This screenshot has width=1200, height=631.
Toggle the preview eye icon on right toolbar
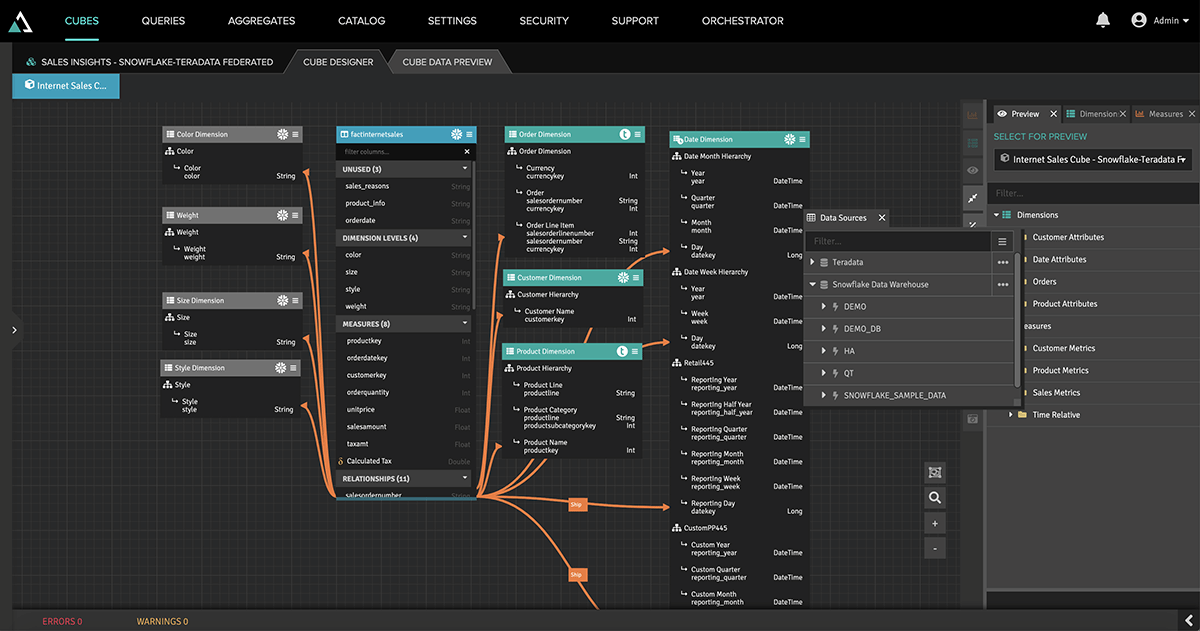pos(972,170)
